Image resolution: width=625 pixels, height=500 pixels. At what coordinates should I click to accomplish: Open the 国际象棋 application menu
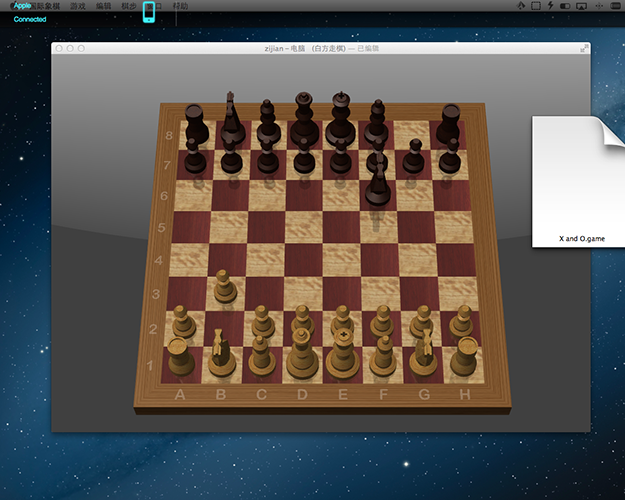[46, 6]
